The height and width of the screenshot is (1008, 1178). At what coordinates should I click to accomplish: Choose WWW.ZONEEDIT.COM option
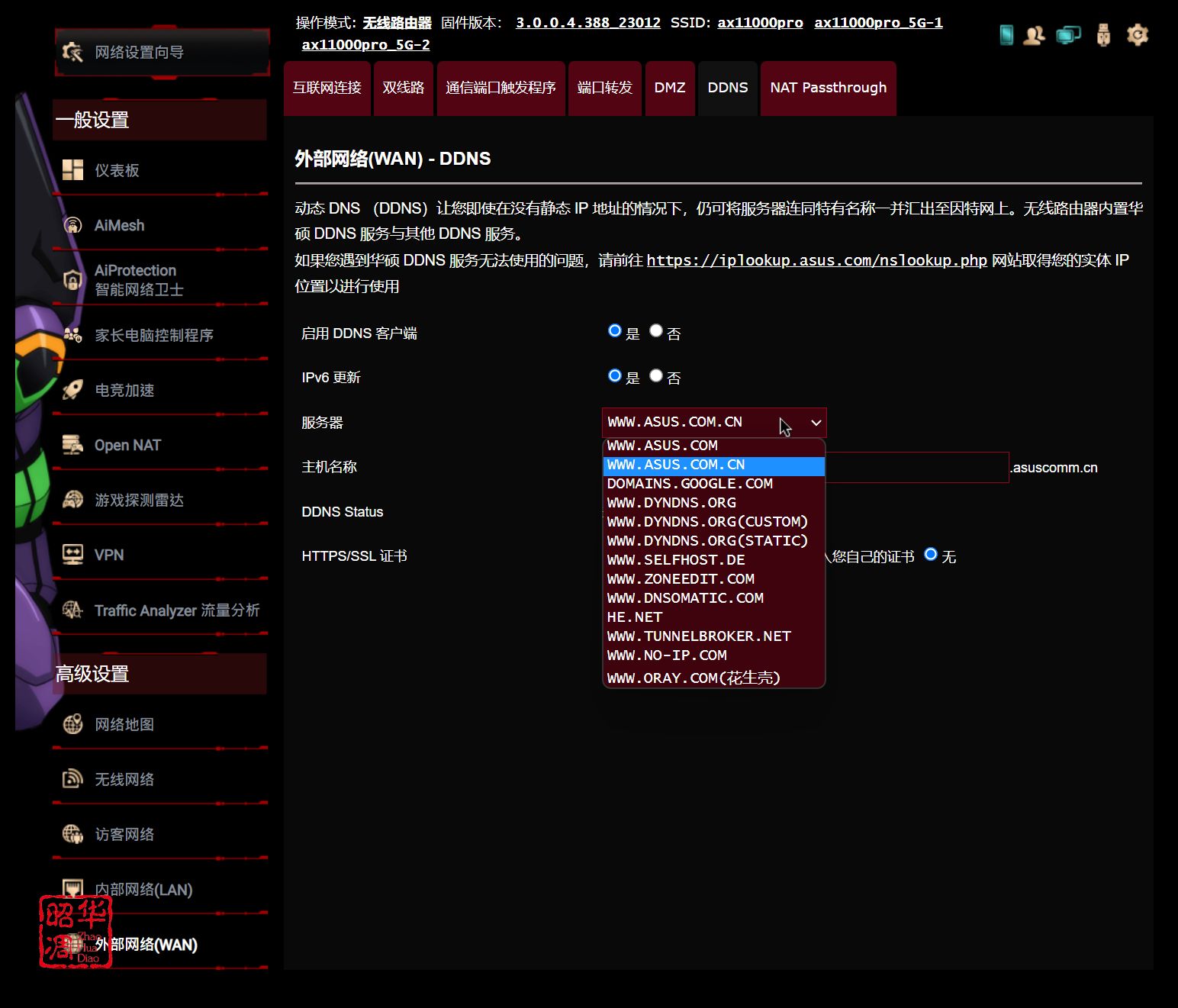[x=714, y=579]
